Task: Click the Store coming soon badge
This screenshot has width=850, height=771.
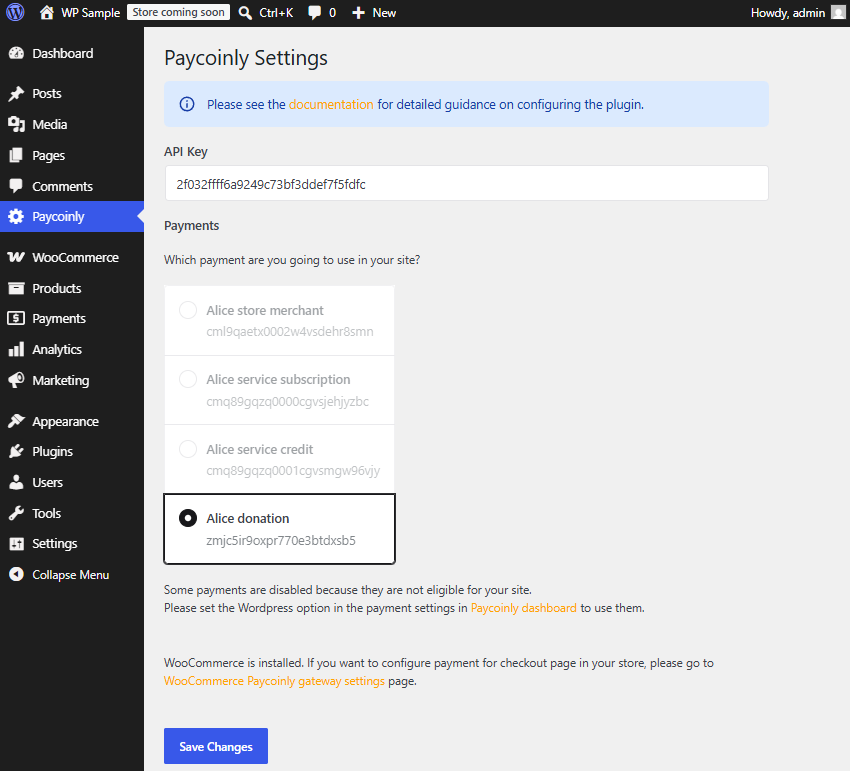Action: click(178, 12)
